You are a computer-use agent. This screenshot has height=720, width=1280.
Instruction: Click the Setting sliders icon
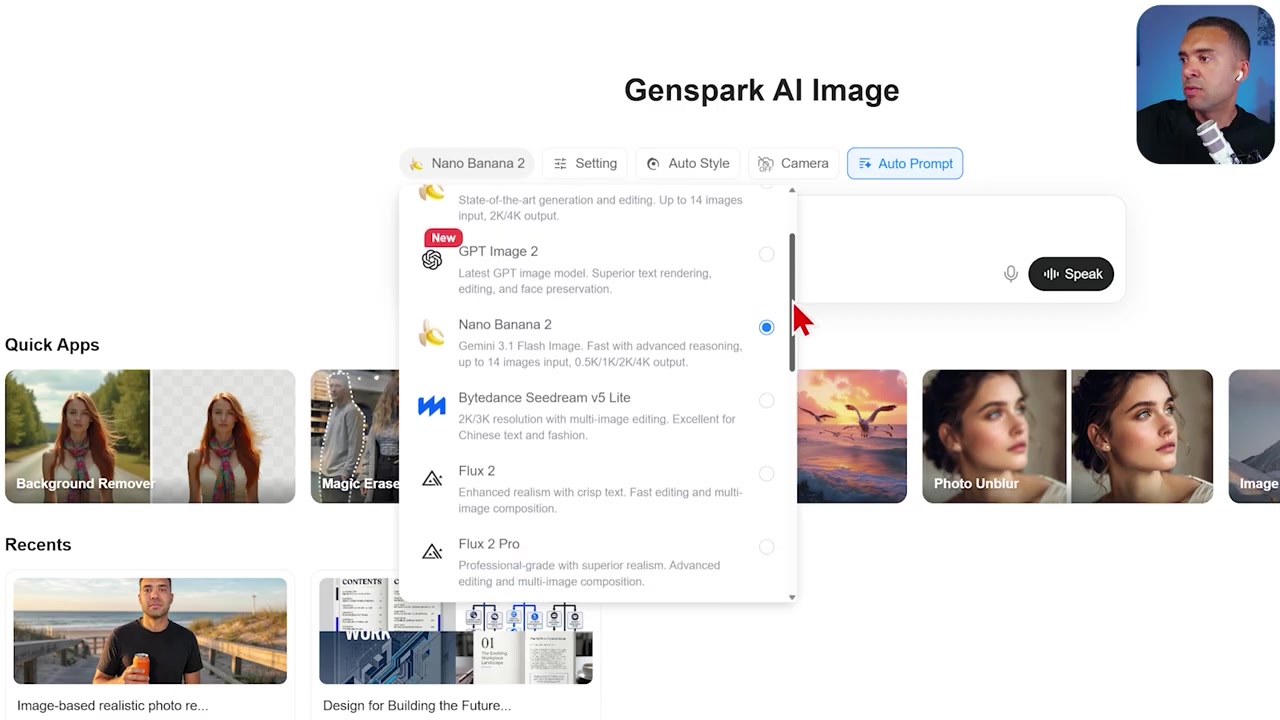coord(560,163)
